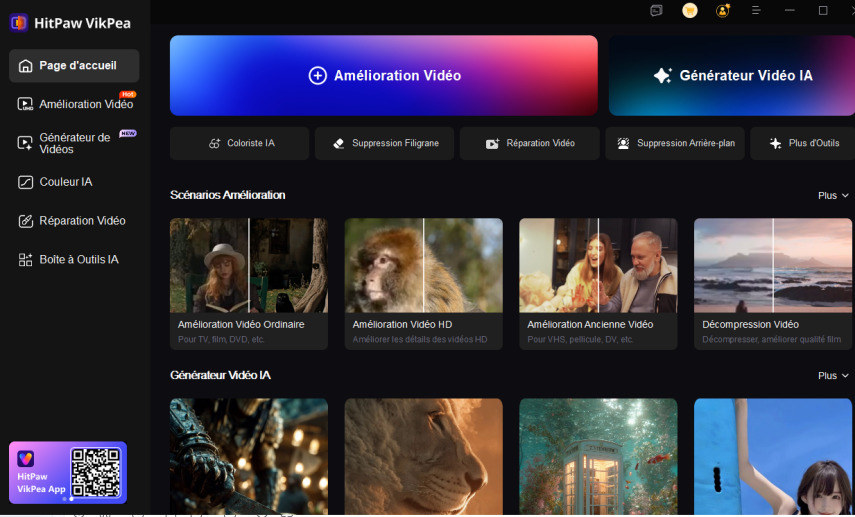Open the HitPaw VikPea App promo banner
Image resolution: width=855 pixels, height=517 pixels.
coord(68,472)
